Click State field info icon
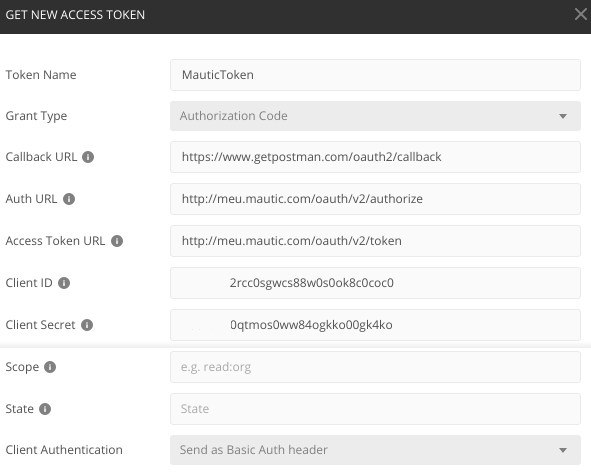Viewport: 591px width, 475px height. 45,409
